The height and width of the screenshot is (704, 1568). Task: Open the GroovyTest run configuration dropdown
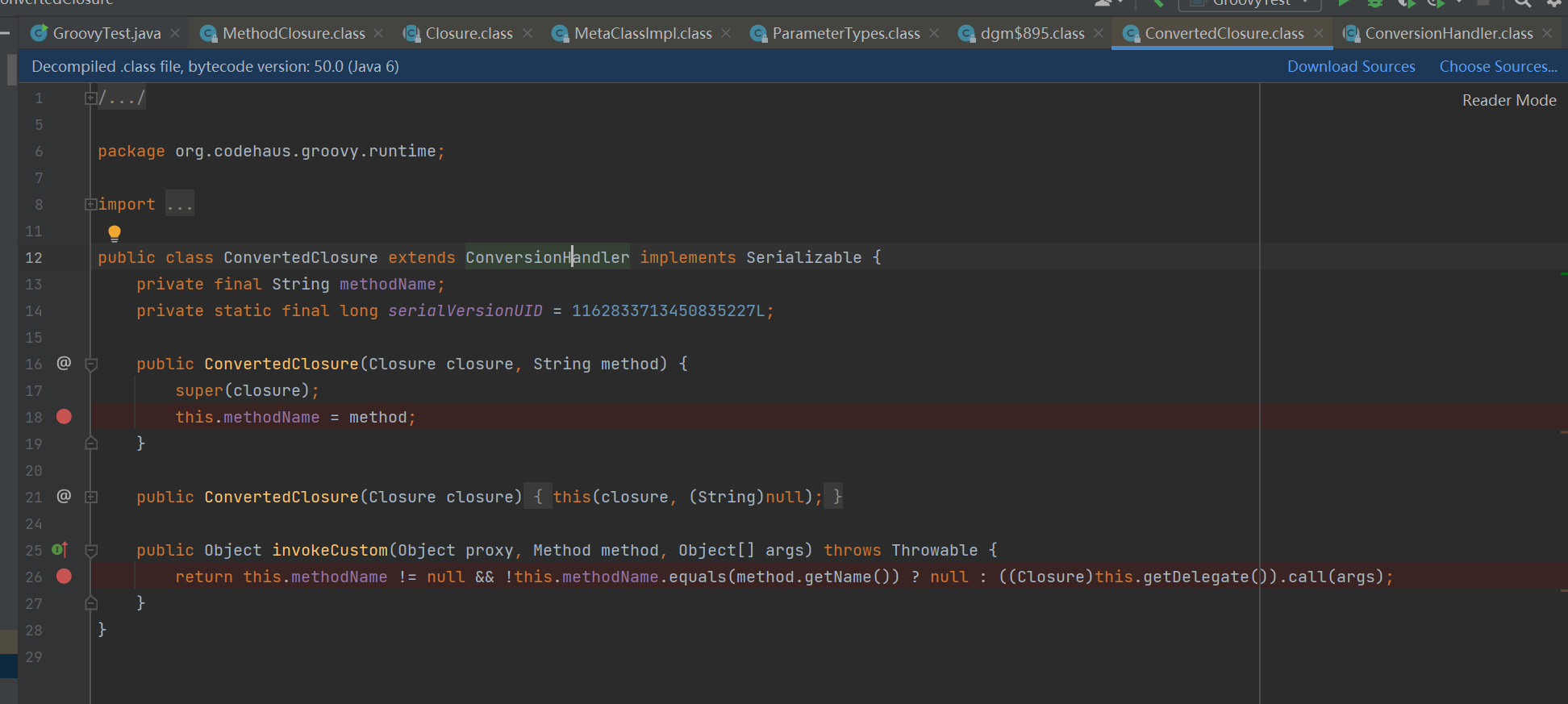coord(1250,3)
